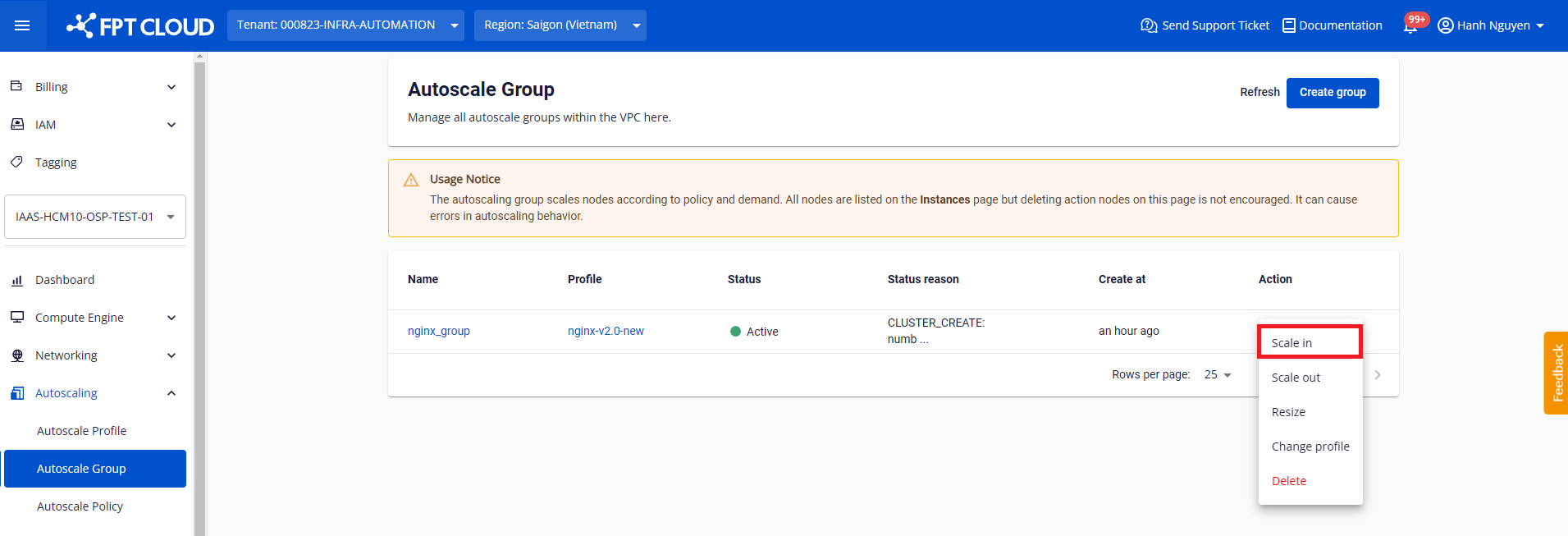Click the FPT Cloud logo

pyautogui.click(x=140, y=26)
